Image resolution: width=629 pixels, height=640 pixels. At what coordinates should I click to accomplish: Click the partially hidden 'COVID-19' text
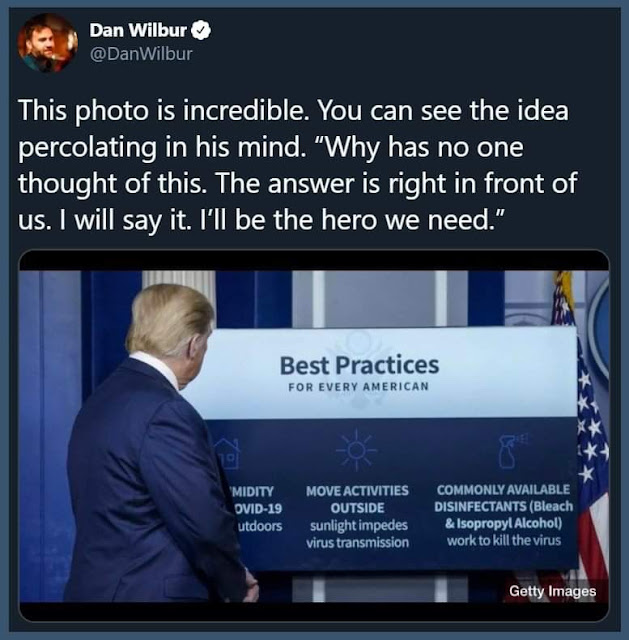click(258, 509)
